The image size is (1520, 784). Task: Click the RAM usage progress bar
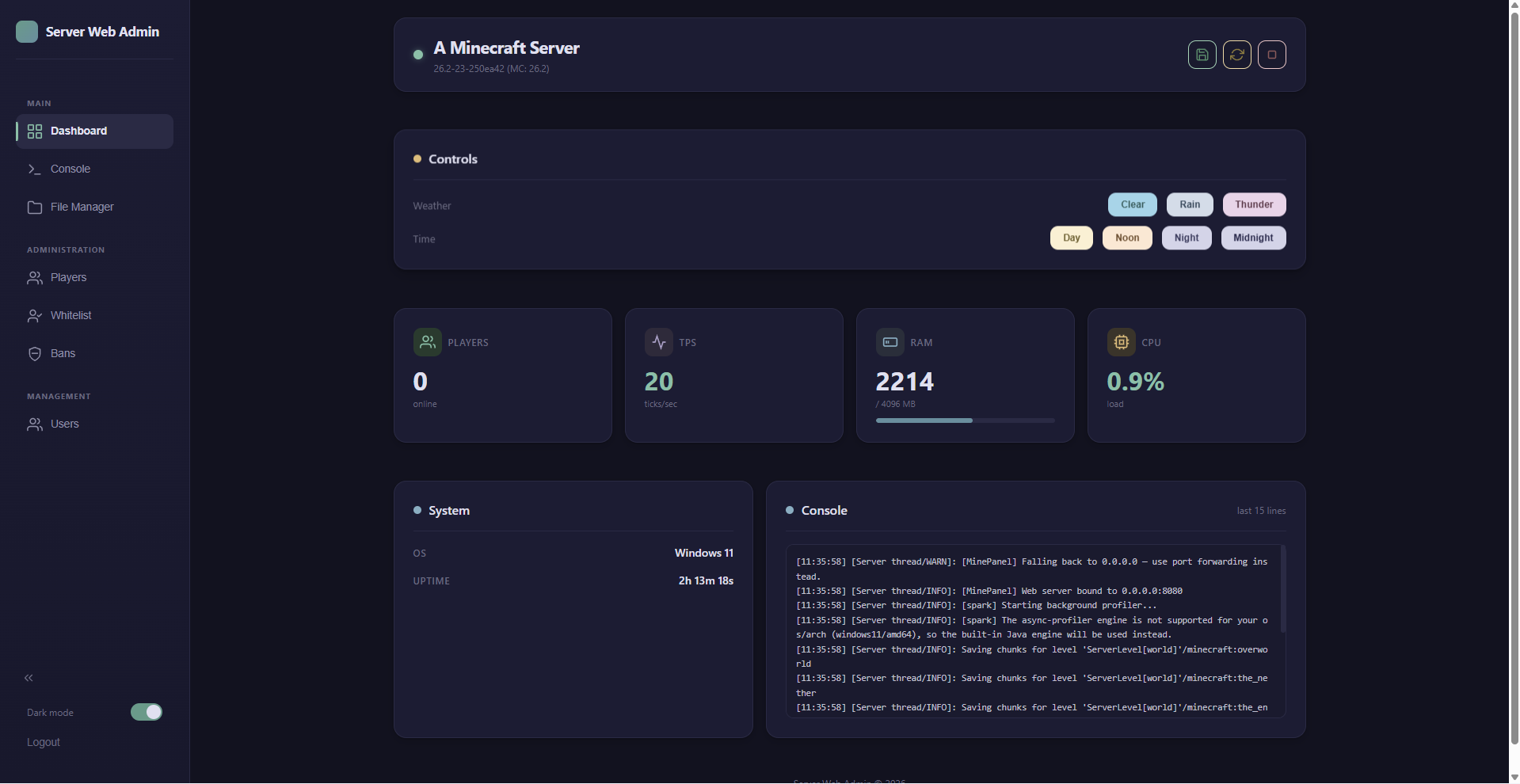[x=965, y=421]
